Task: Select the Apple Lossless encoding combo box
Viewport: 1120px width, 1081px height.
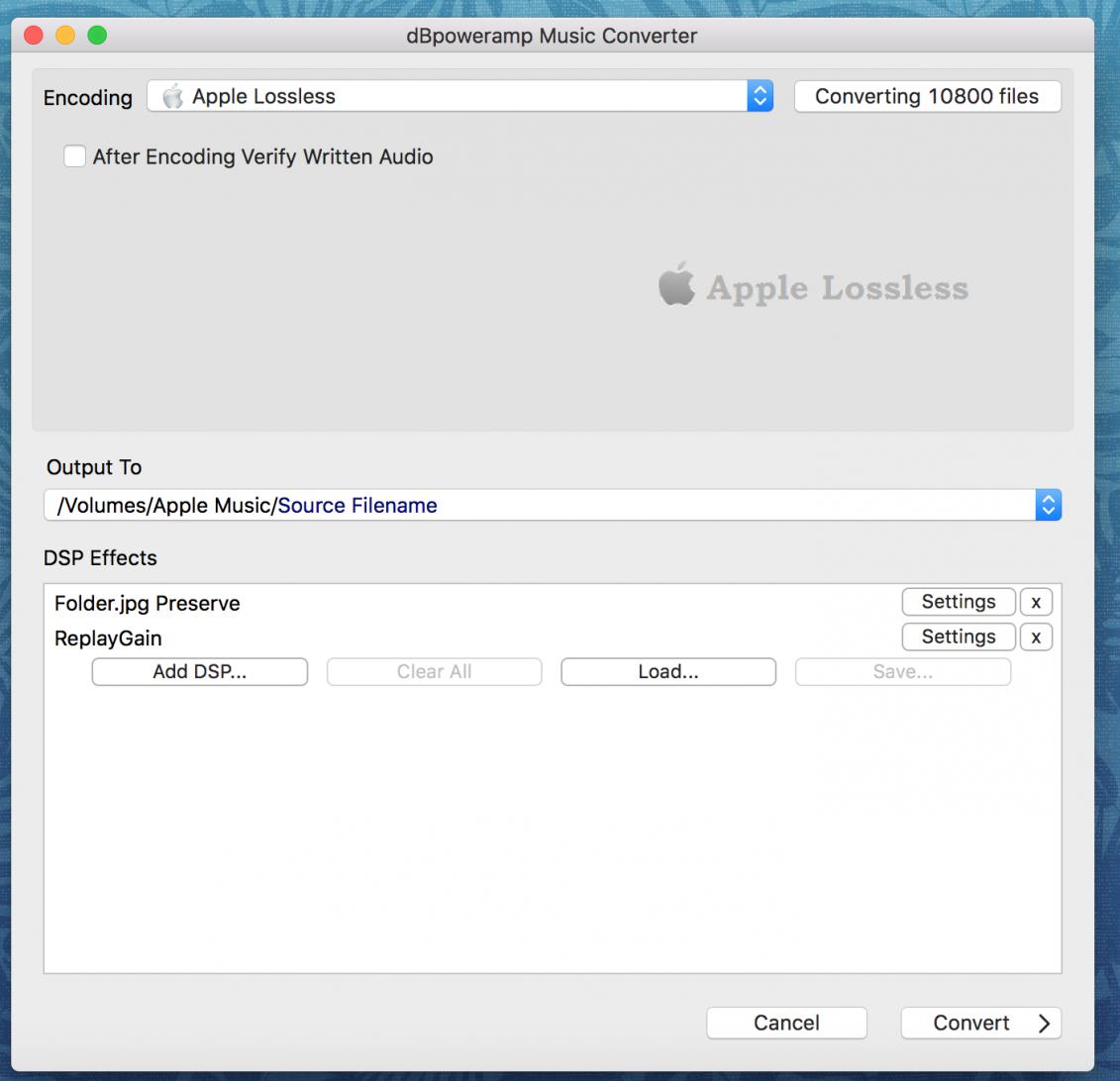Action: [446, 96]
